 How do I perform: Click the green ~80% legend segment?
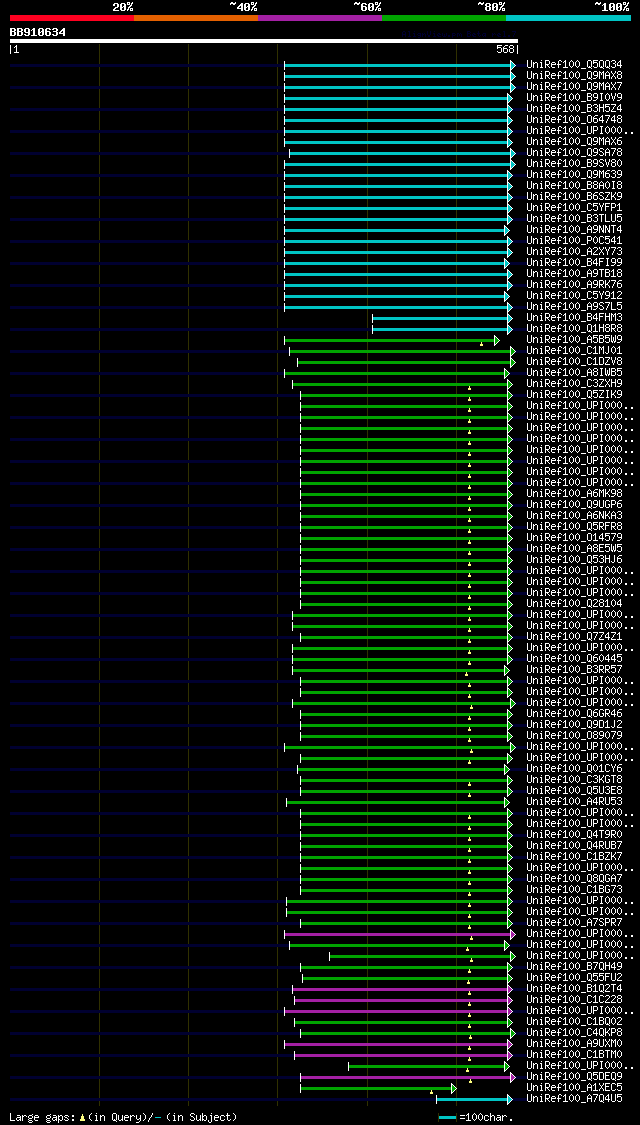click(x=444, y=17)
